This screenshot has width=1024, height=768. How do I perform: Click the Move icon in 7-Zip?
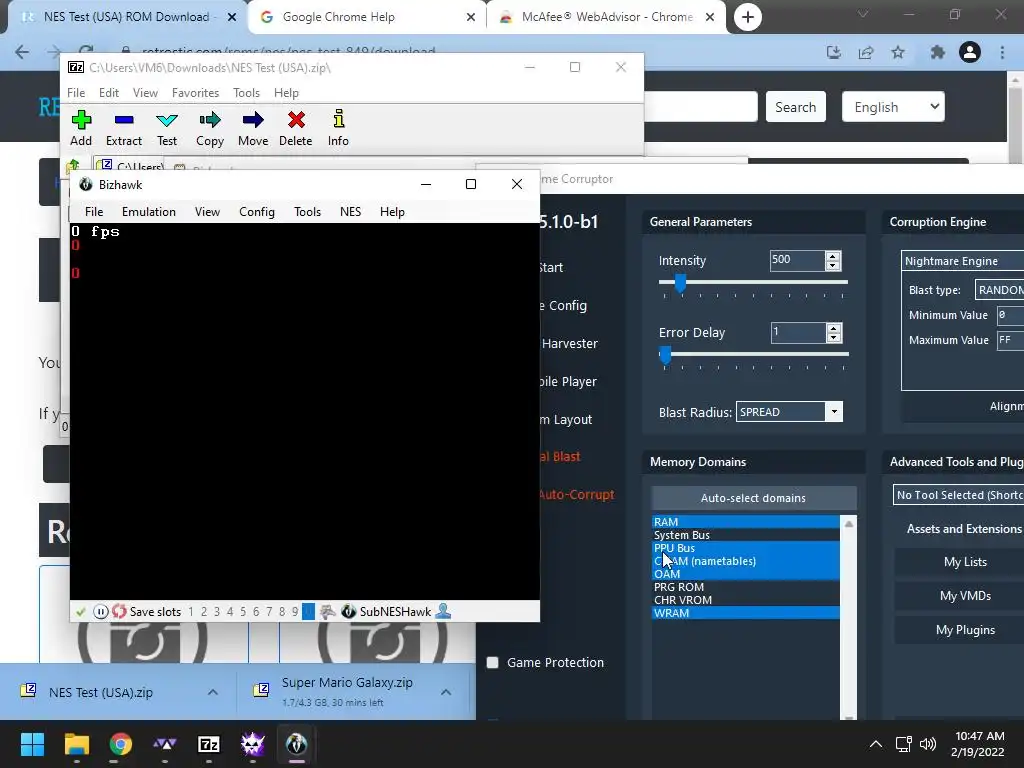coord(253,120)
